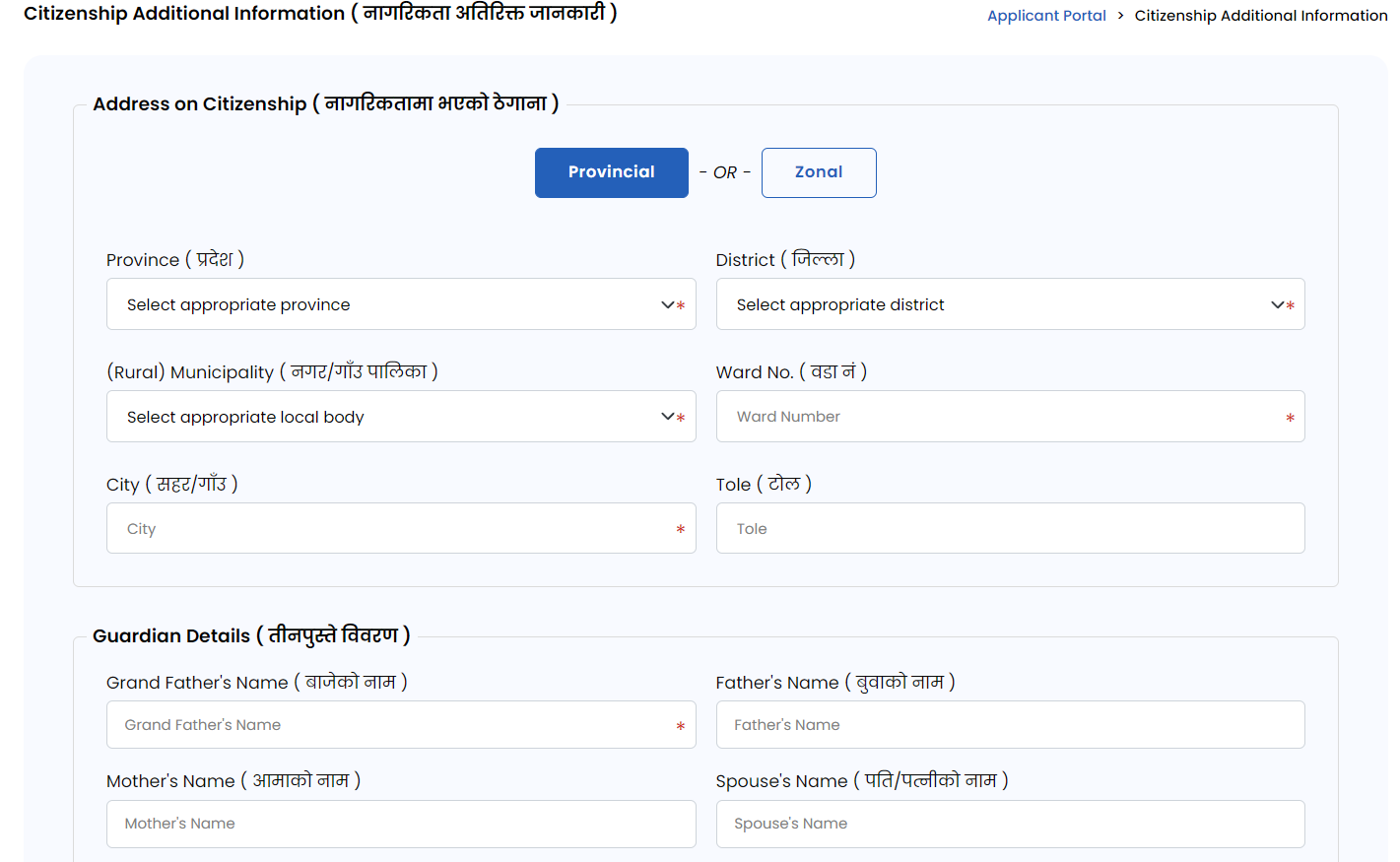Viewport: 1400px width, 862px height.
Task: Open the Applicant Portal breadcrumb link
Action: pos(1046,16)
